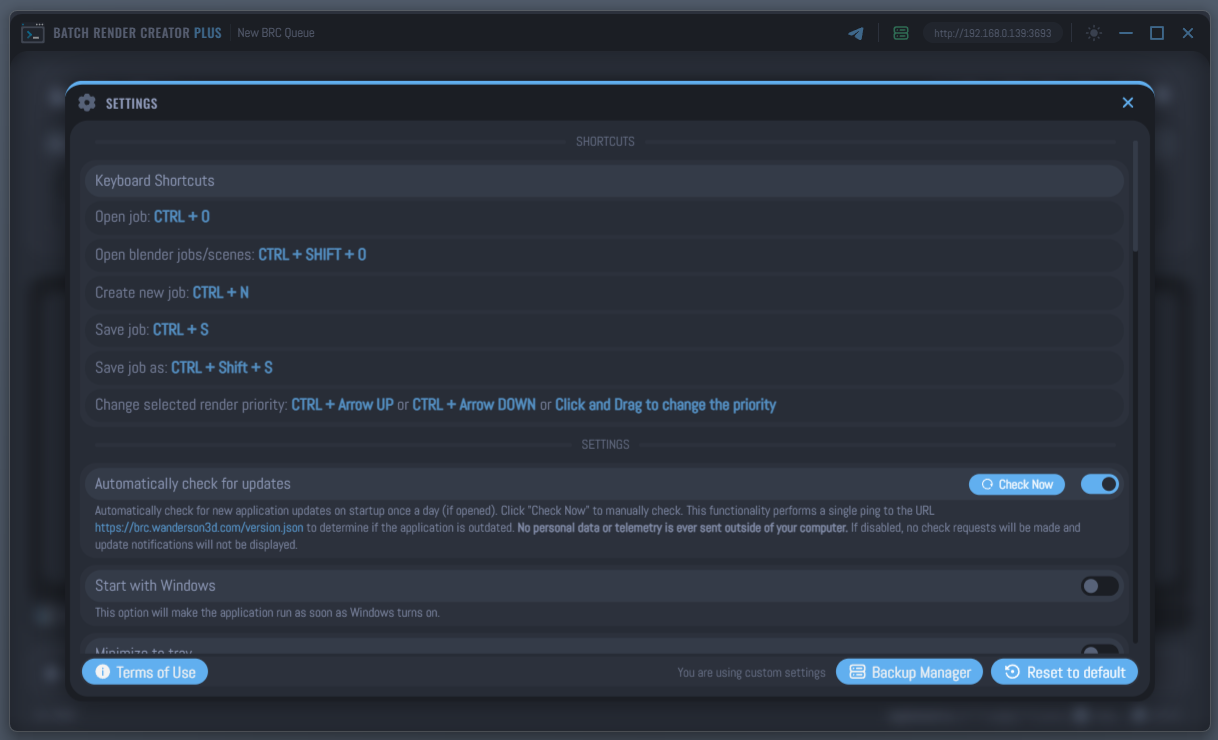Viewport: 1218px width, 740px height.
Task: Minimize the Batch Render Creator window
Action: 1126,33
